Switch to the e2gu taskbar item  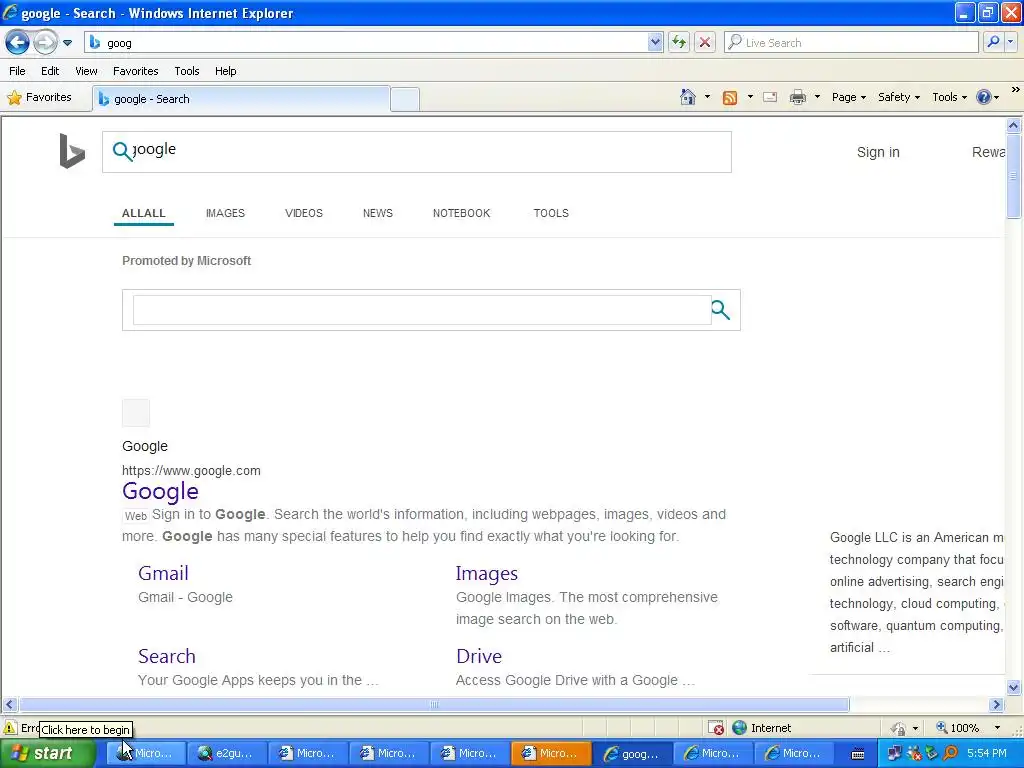point(225,754)
